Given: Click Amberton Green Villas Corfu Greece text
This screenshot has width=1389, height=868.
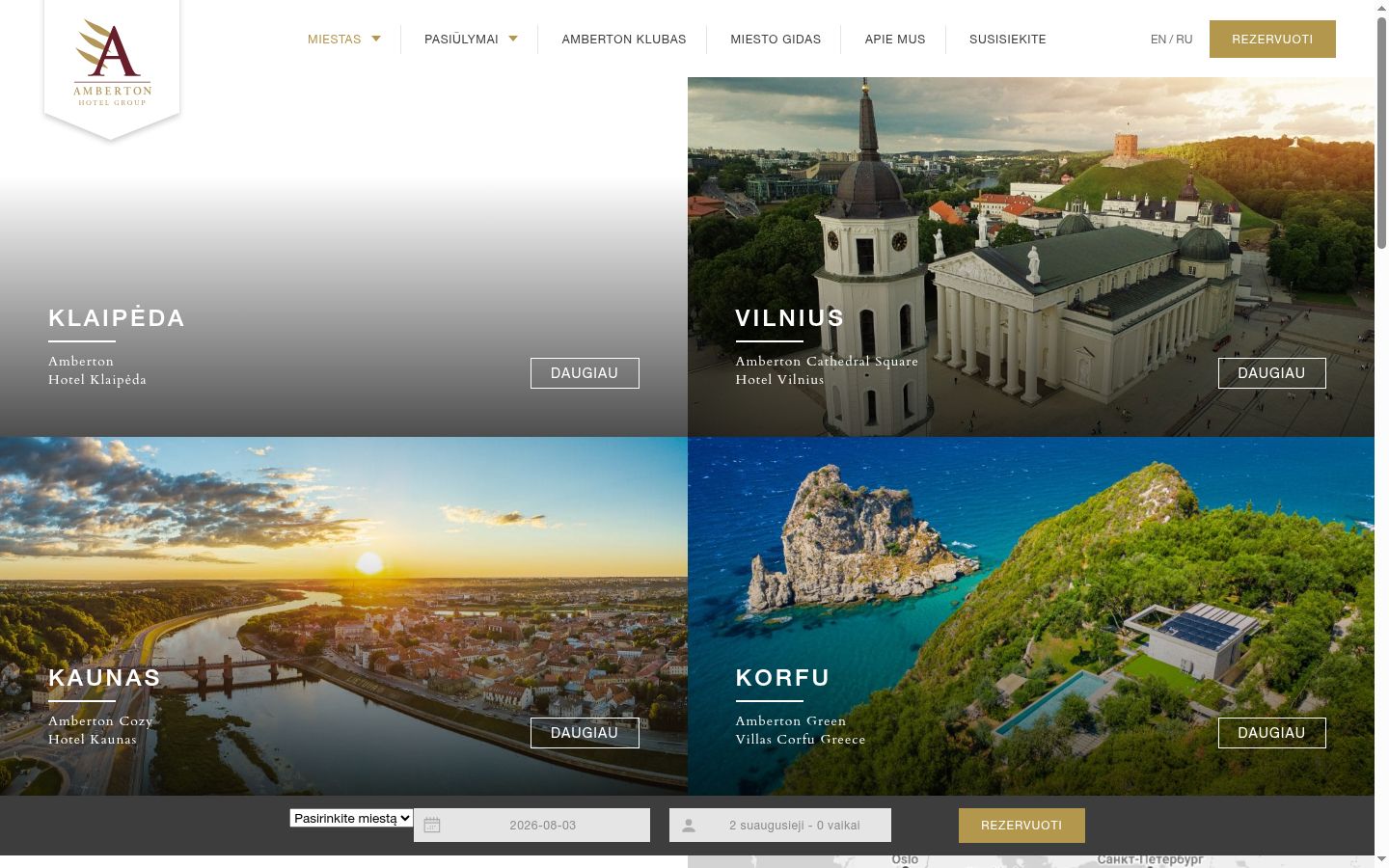Looking at the screenshot, I should click(x=801, y=730).
